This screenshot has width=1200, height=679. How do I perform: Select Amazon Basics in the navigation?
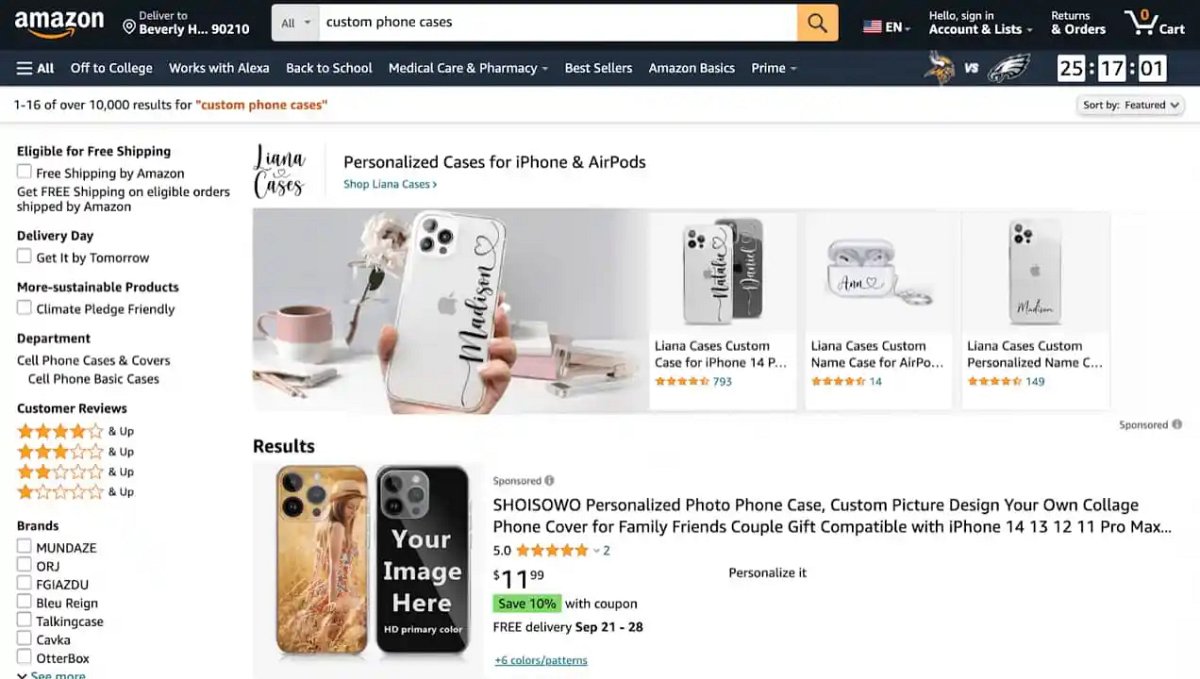(x=691, y=68)
